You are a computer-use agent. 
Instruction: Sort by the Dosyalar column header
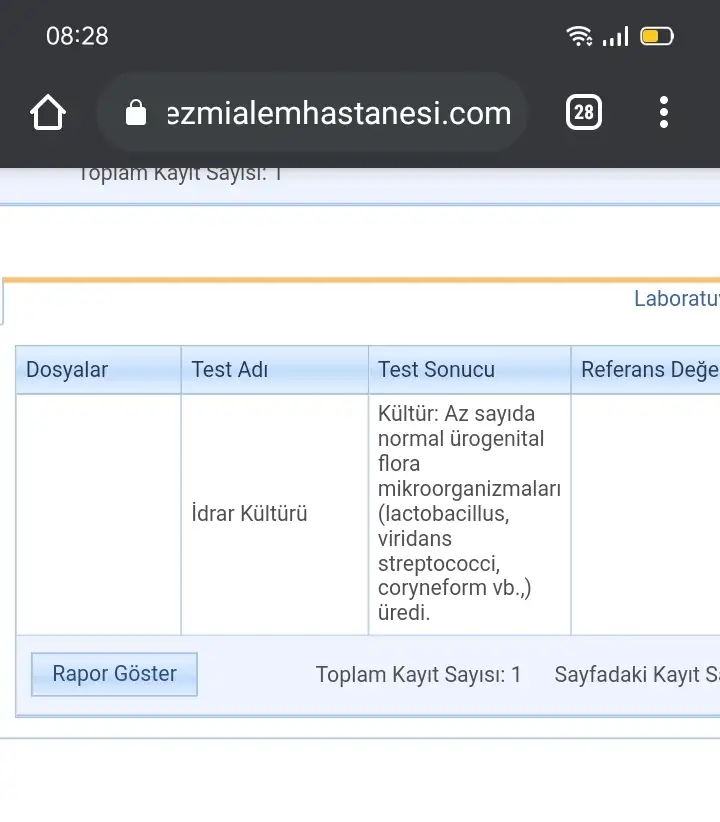(99, 370)
